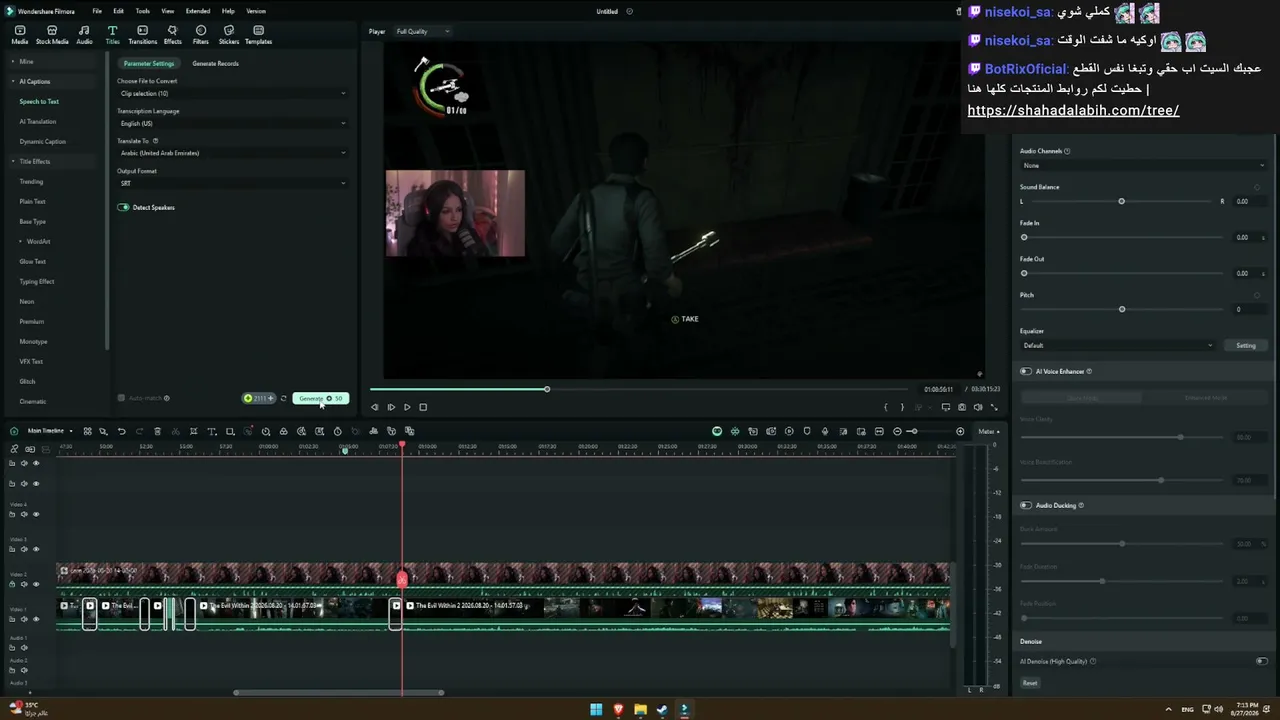This screenshot has width=1280, height=720.
Task: Select the Parameter Settings tab
Action: pos(149,63)
